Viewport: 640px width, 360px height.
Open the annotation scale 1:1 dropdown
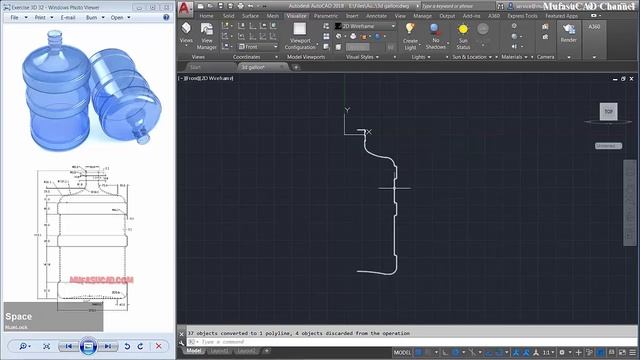click(548, 352)
